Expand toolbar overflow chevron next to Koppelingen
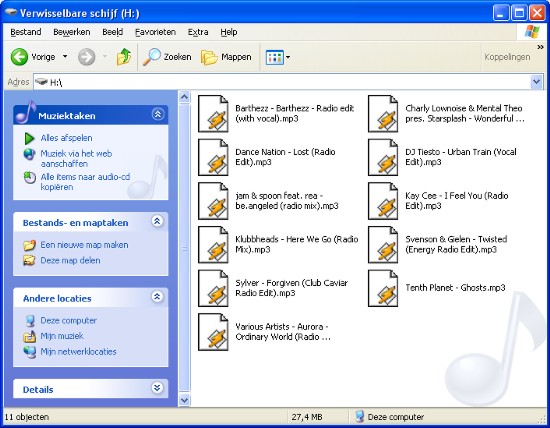The image size is (550, 428). point(540,47)
